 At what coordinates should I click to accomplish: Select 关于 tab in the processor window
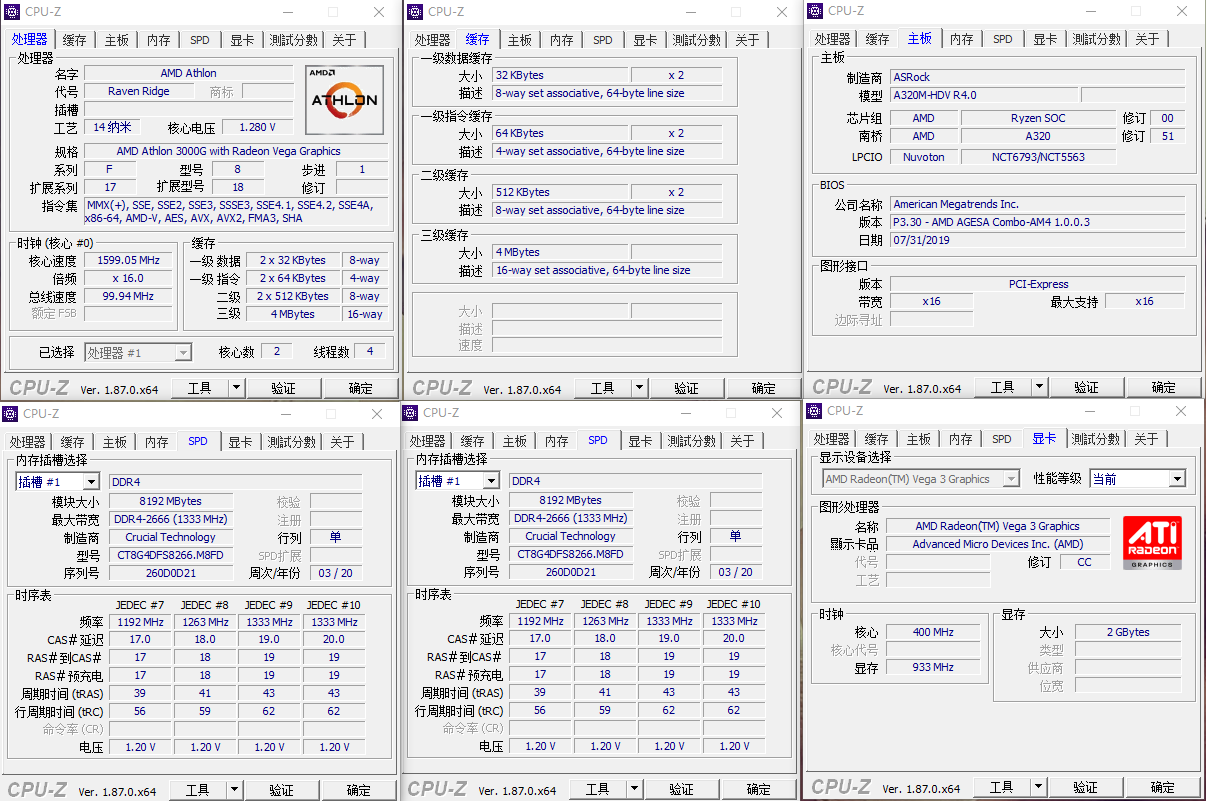point(344,40)
